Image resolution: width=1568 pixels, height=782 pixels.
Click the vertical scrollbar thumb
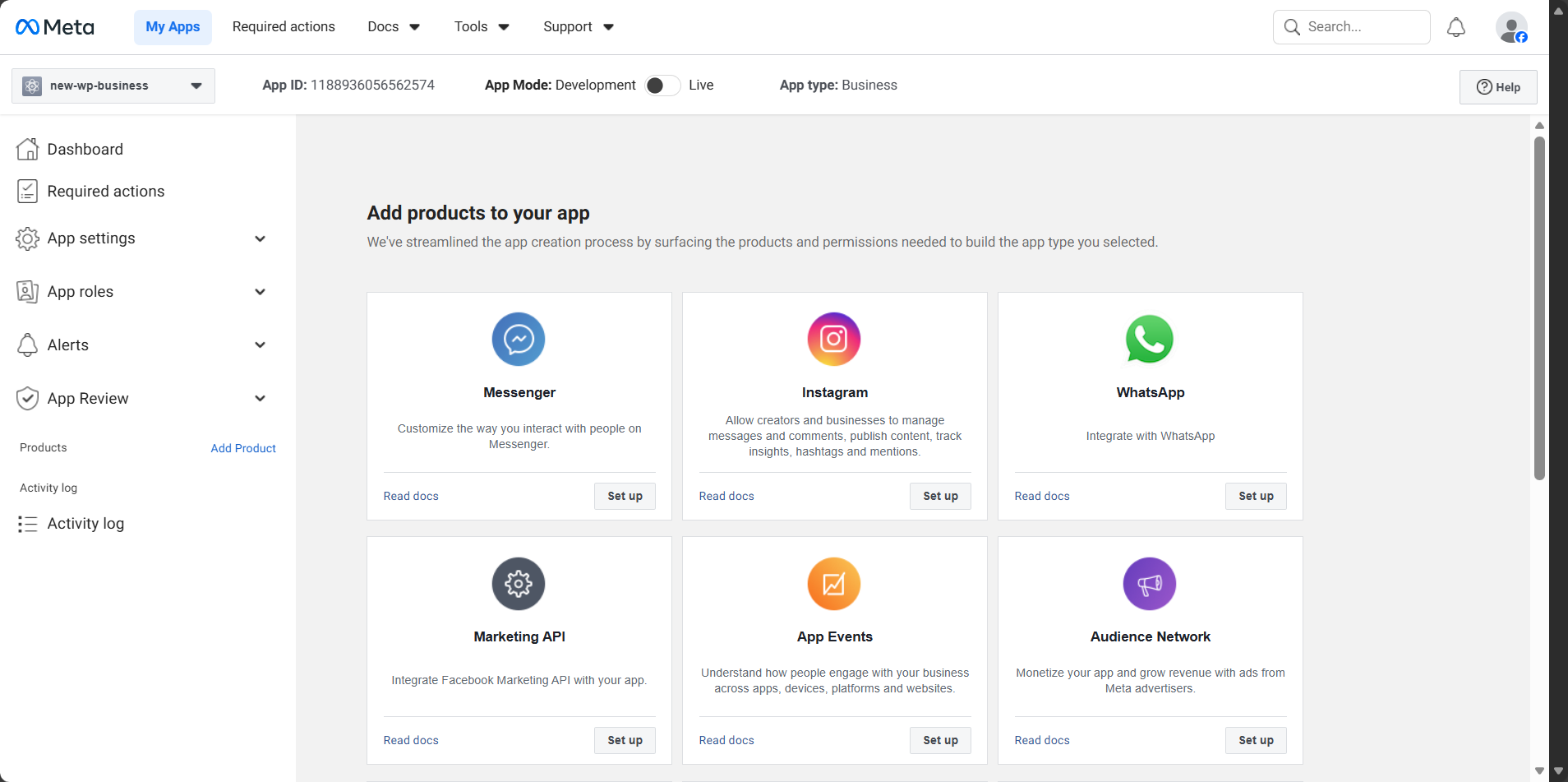point(1539,308)
